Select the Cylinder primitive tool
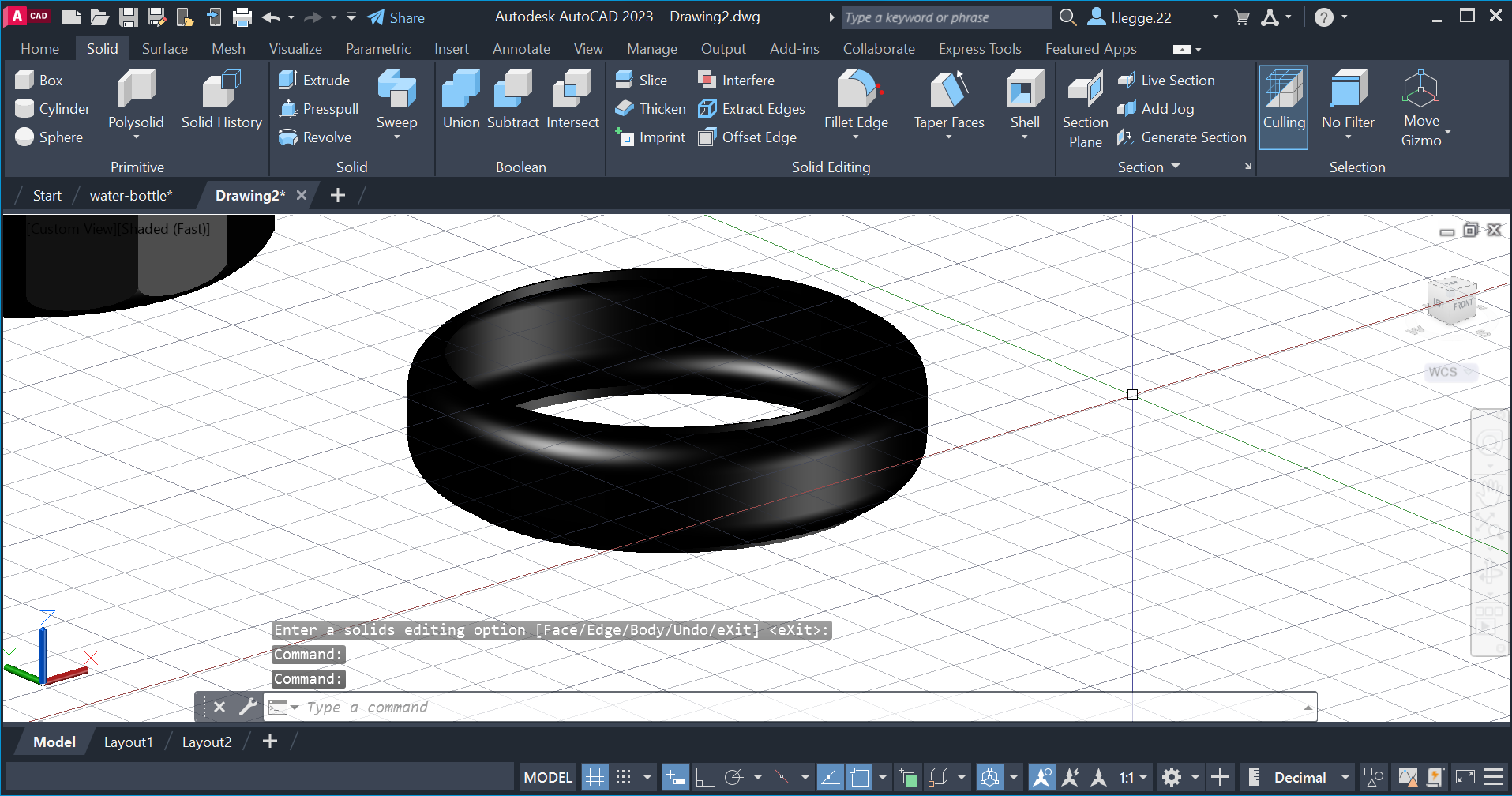The width and height of the screenshot is (1512, 796). click(x=52, y=108)
